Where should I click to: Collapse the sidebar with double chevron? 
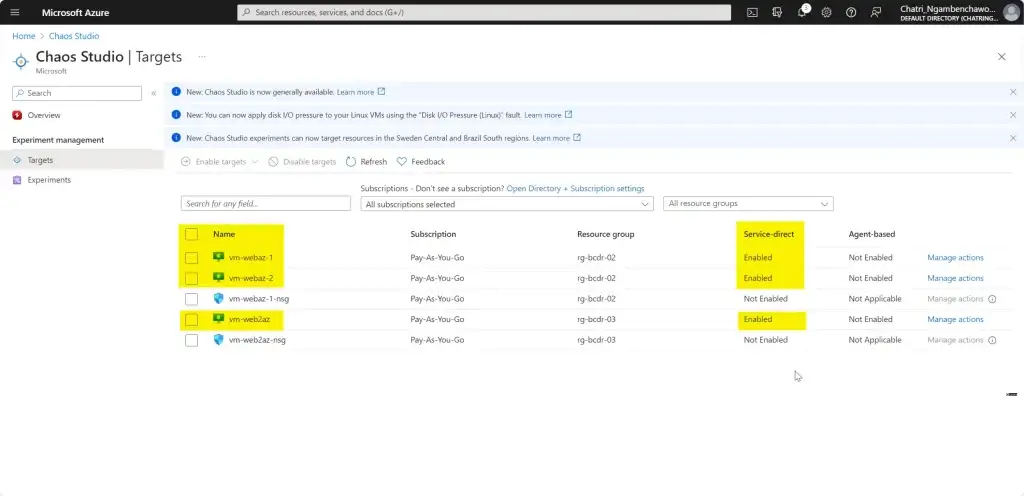pyautogui.click(x=153, y=93)
